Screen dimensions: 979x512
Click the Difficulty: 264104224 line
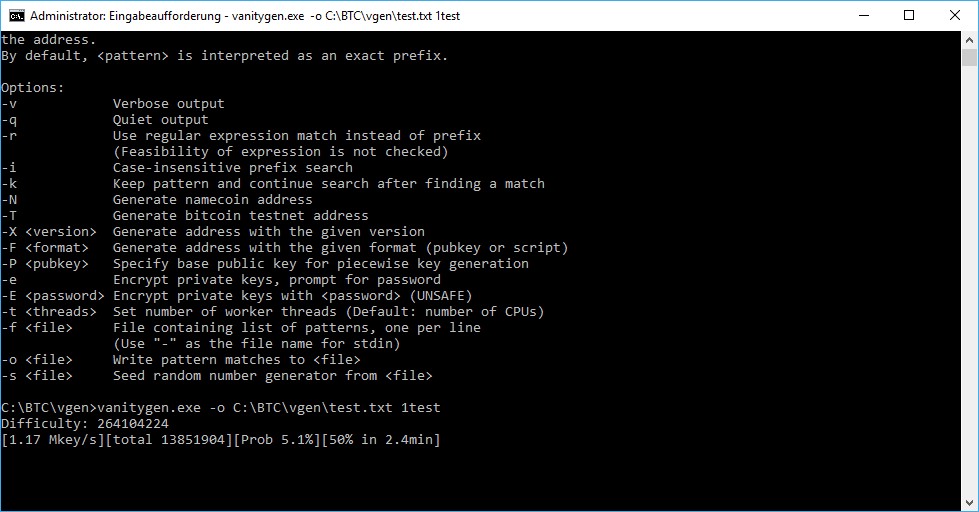click(85, 424)
